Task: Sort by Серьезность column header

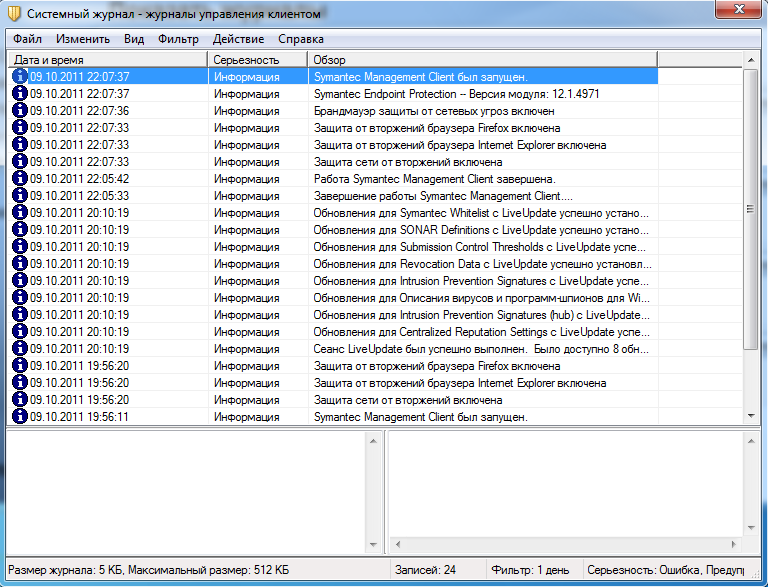Action: [258, 60]
